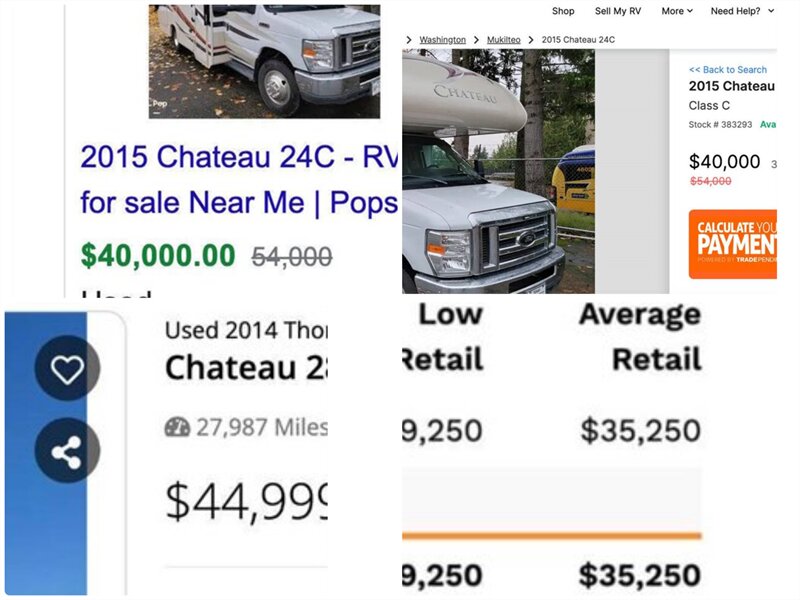
Task: Go to Washington breadcrumb link
Action: click(x=442, y=39)
